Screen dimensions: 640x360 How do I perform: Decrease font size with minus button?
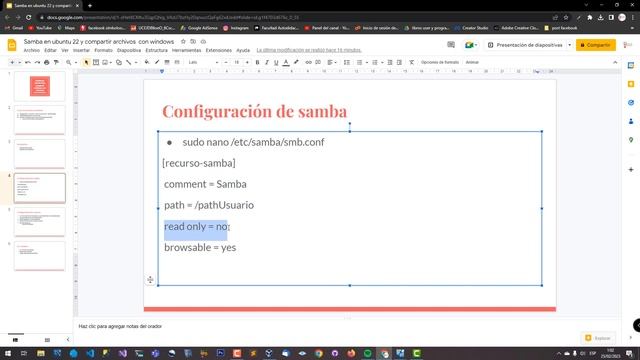226,62
